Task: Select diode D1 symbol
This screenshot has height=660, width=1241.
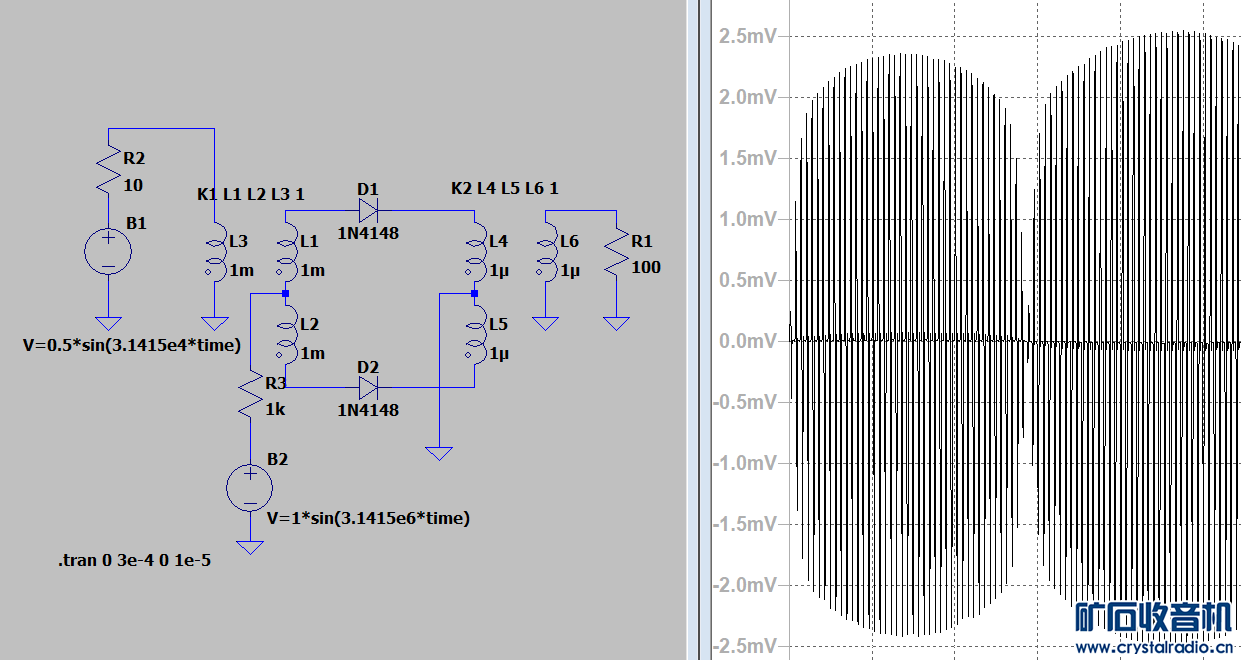Action: pos(368,211)
